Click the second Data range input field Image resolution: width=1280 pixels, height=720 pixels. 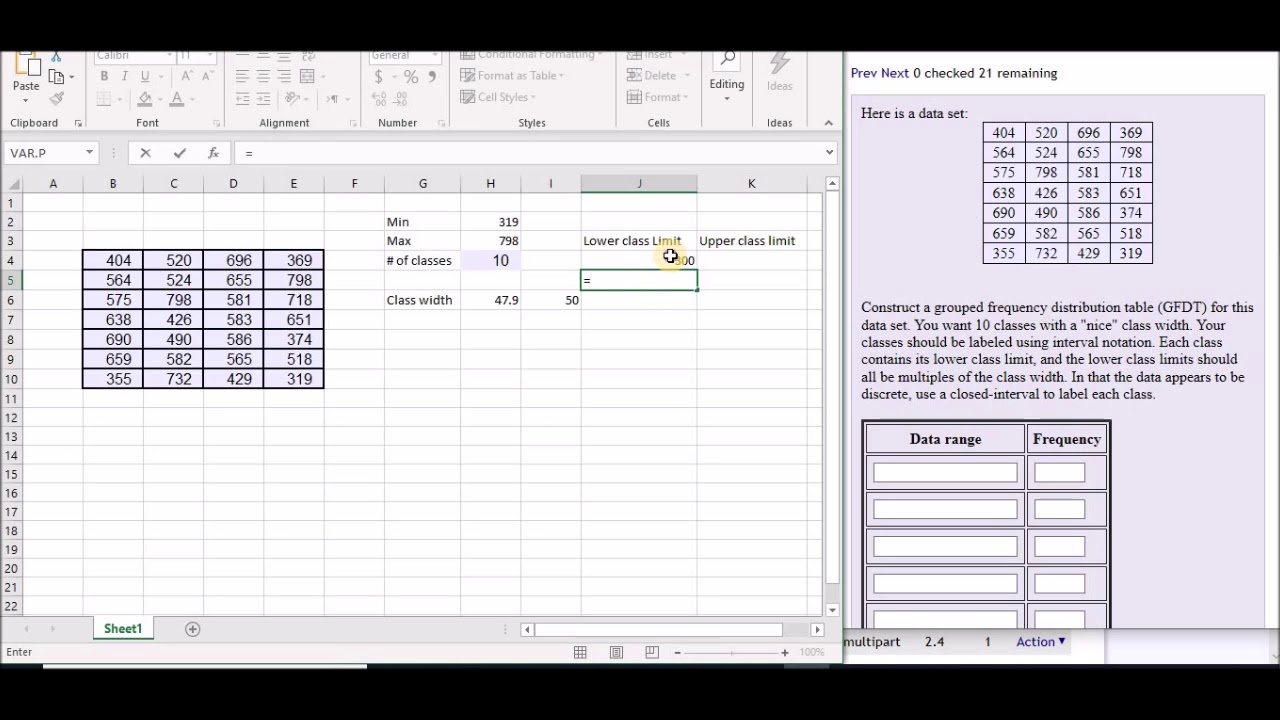[x=945, y=510]
